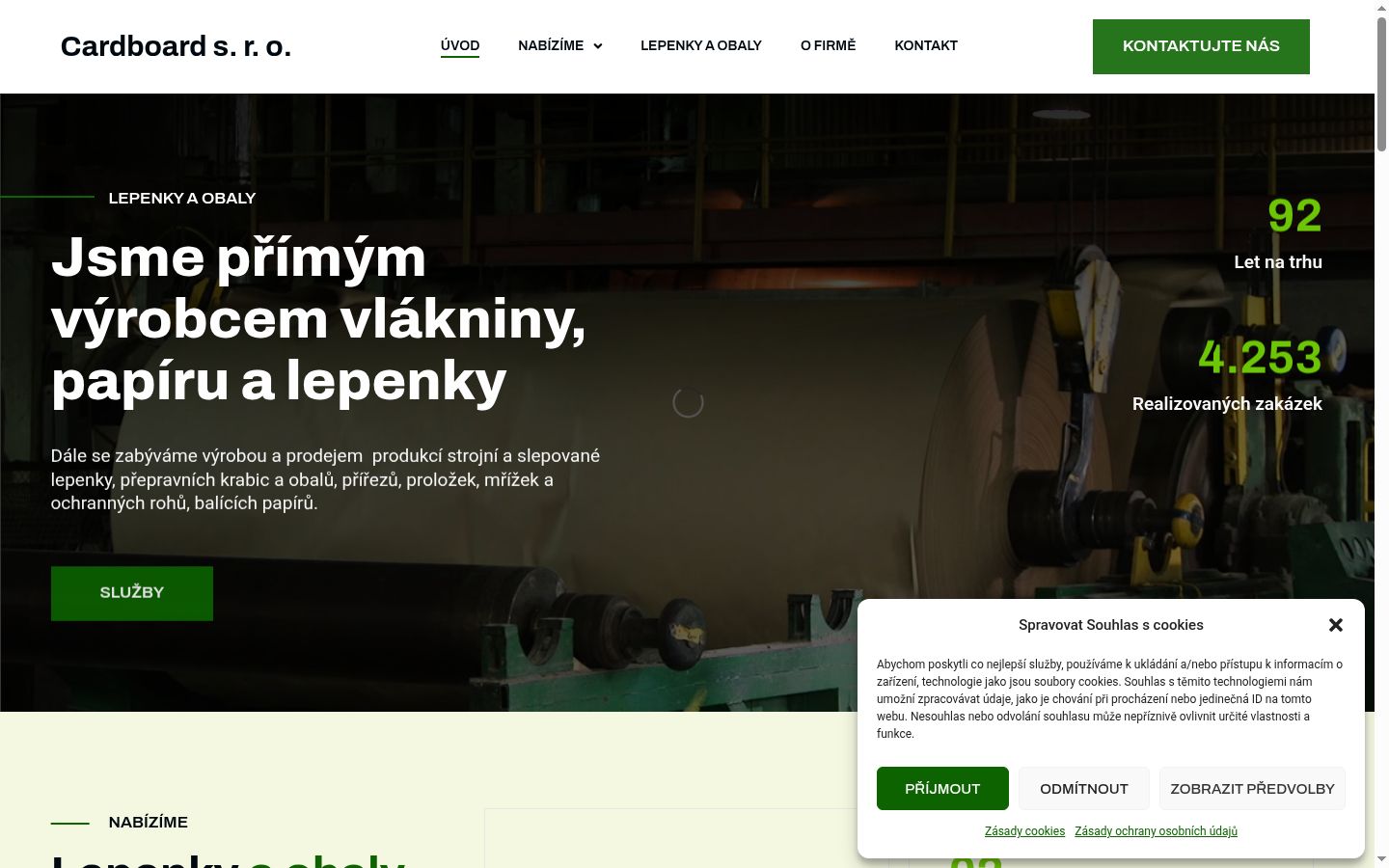Image resolution: width=1389 pixels, height=868 pixels.
Task: Click the page vertical scrollbar thumb
Action: [1381, 85]
